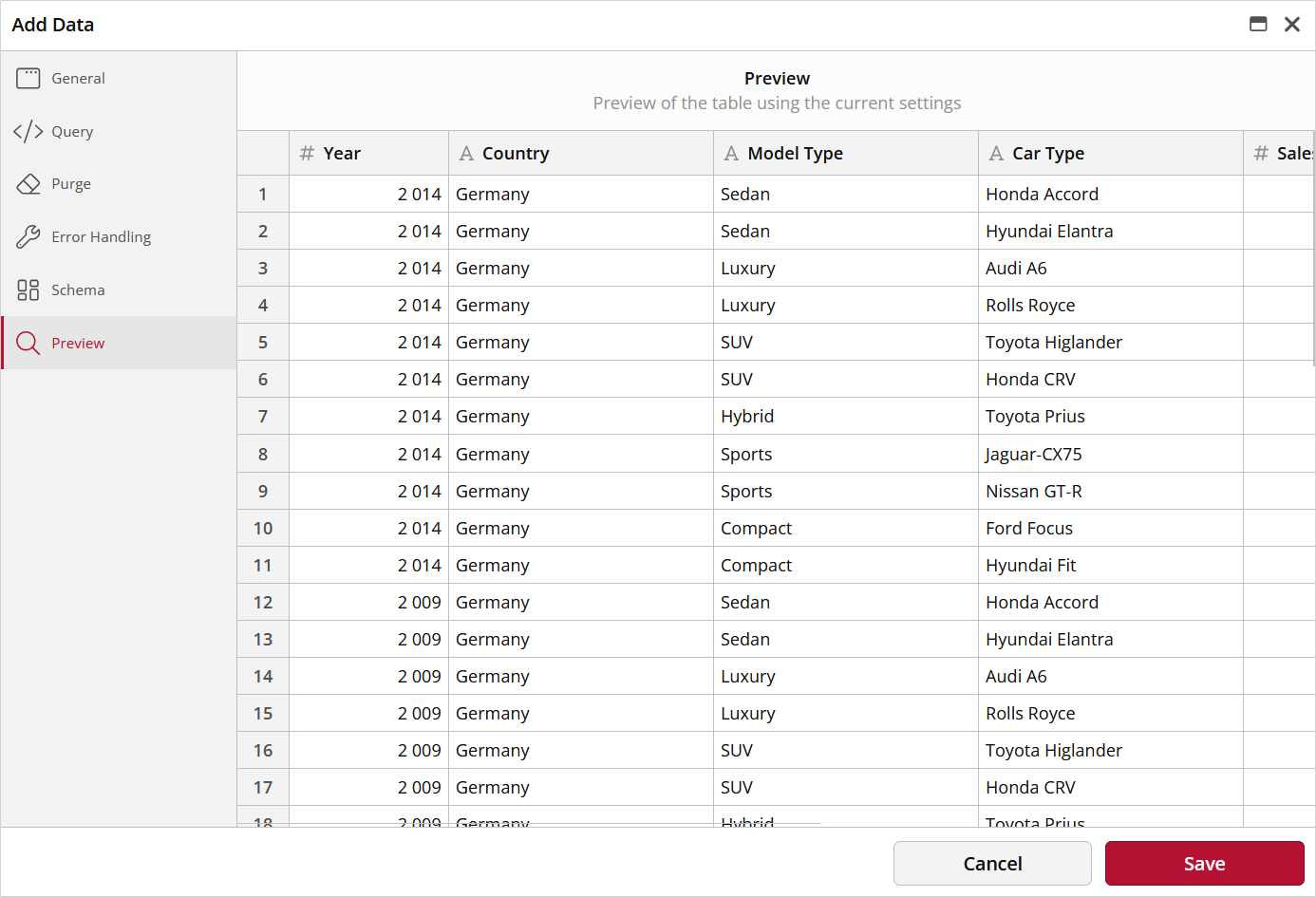Viewport: 1316px width, 897px height.
Task: Click the text type icon beside Country
Action: tap(466, 154)
